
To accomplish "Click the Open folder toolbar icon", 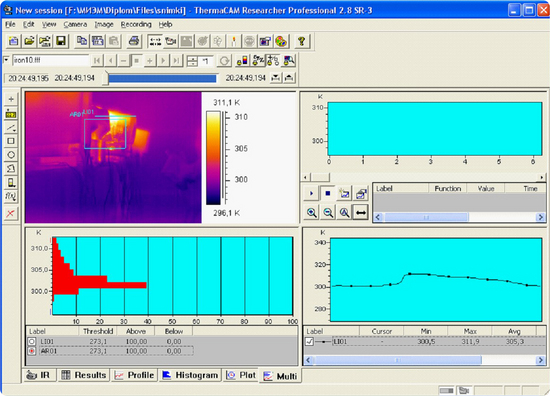I will 29,41.
